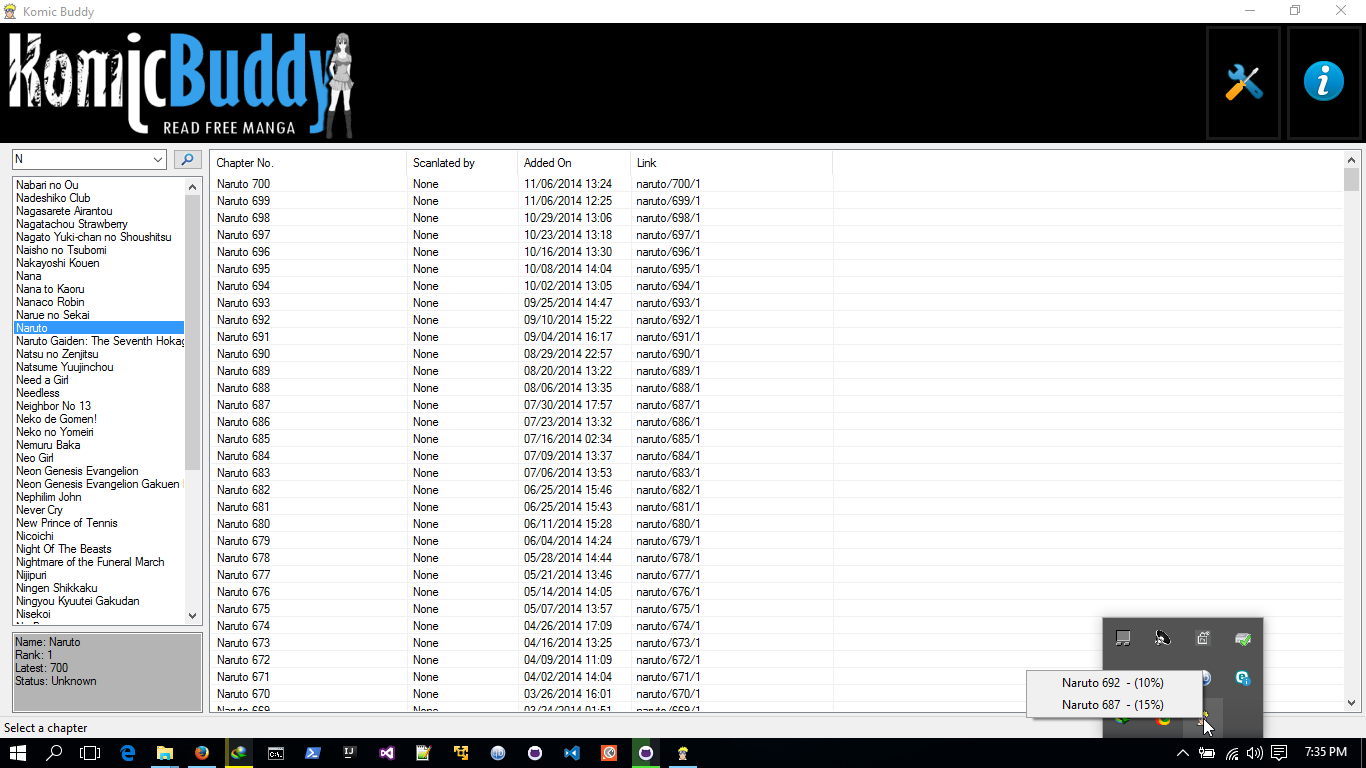The width and height of the screenshot is (1366, 768).
Task: Click the 08/29/2014 22:57 date cell
Action: click(x=568, y=354)
